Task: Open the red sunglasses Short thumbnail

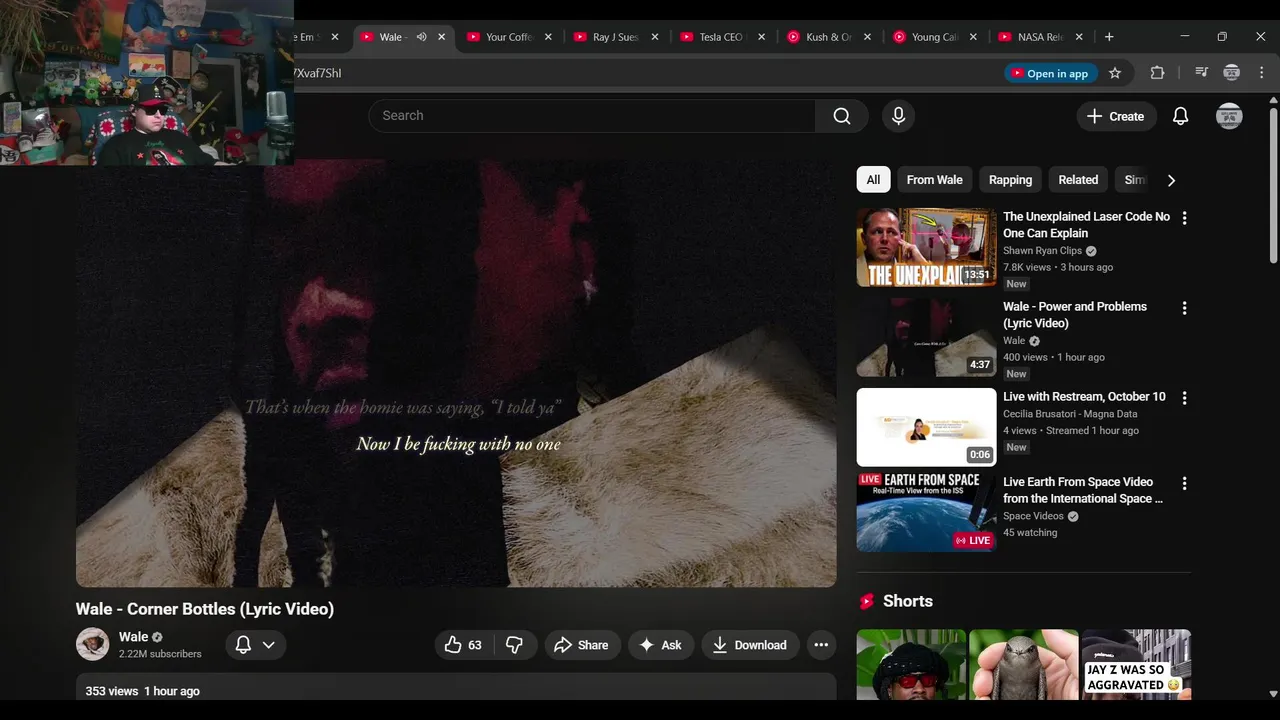Action: point(911,664)
